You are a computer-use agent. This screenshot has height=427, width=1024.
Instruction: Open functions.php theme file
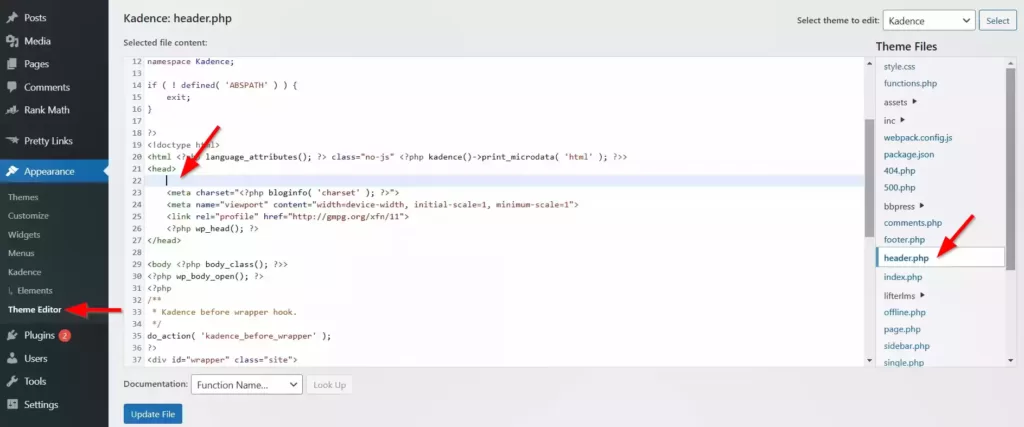coord(910,84)
